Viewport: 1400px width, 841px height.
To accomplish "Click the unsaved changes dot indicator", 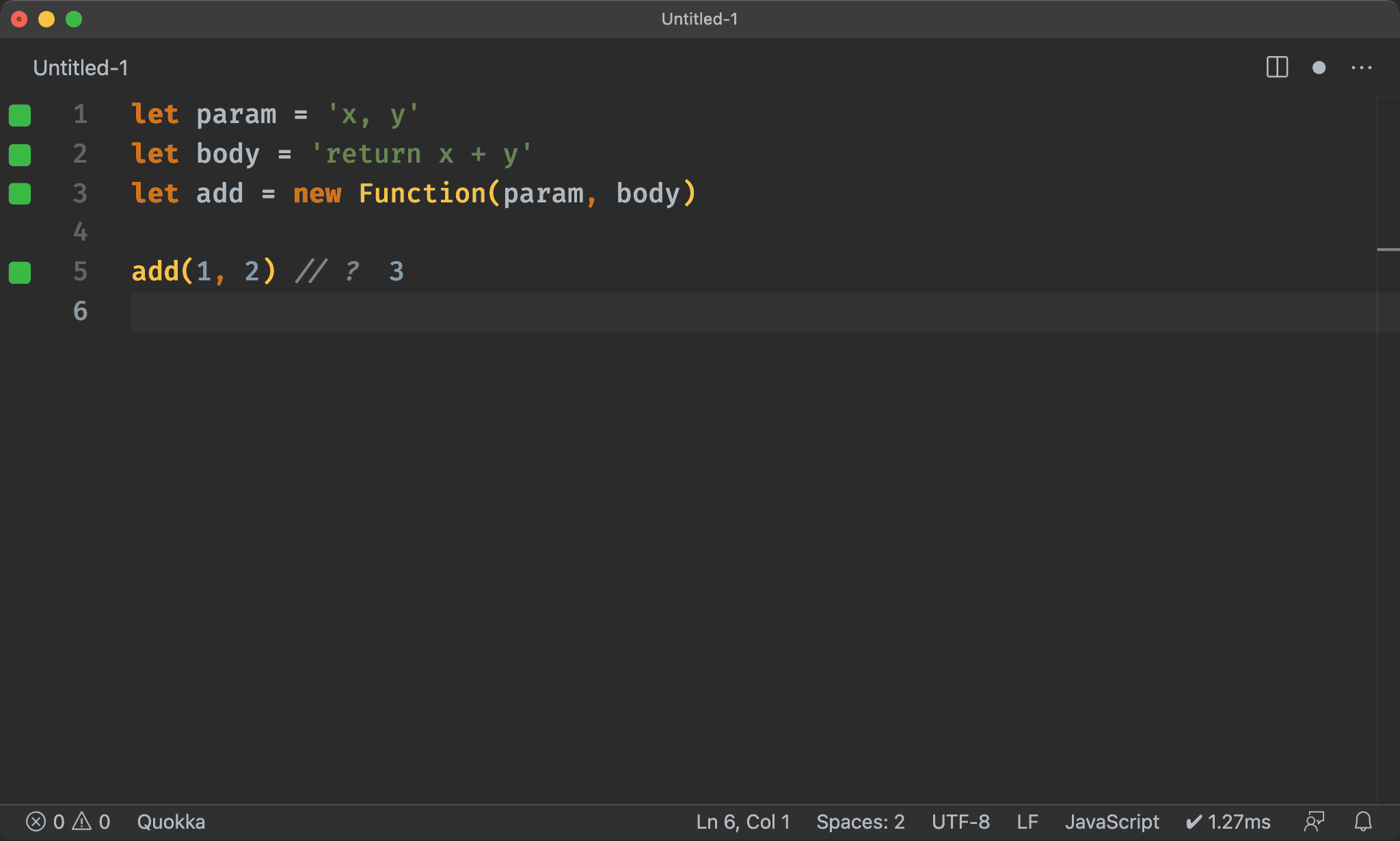I will [1319, 67].
